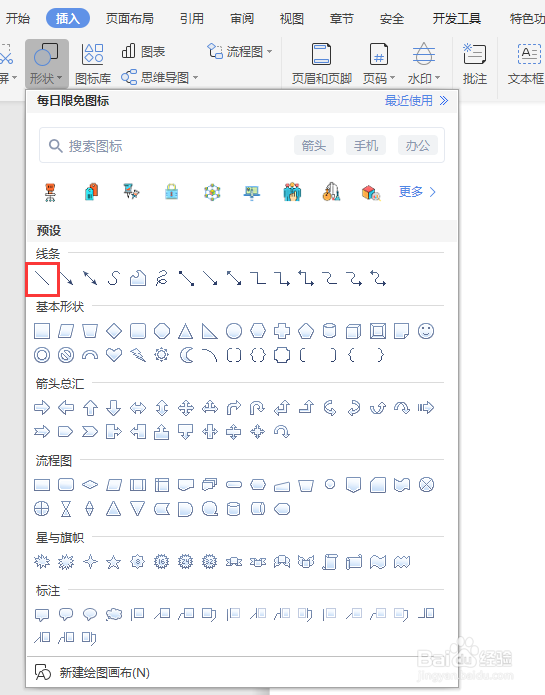Open the 形状 shapes dropdown
The width and height of the screenshot is (545, 695).
click(x=47, y=64)
